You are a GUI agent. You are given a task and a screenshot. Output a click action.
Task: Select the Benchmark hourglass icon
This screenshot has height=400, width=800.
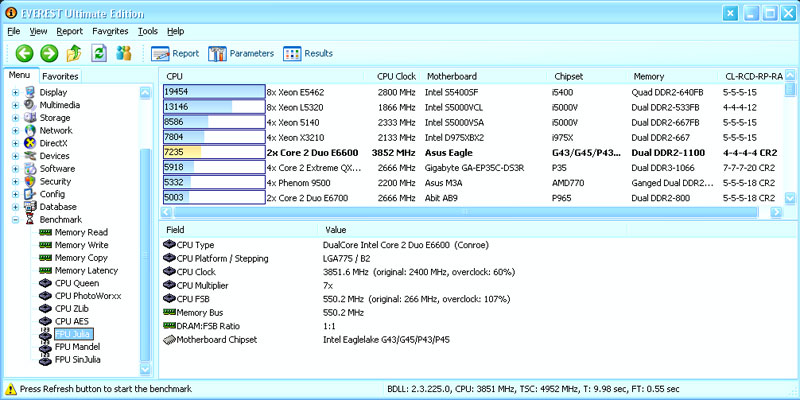30,220
